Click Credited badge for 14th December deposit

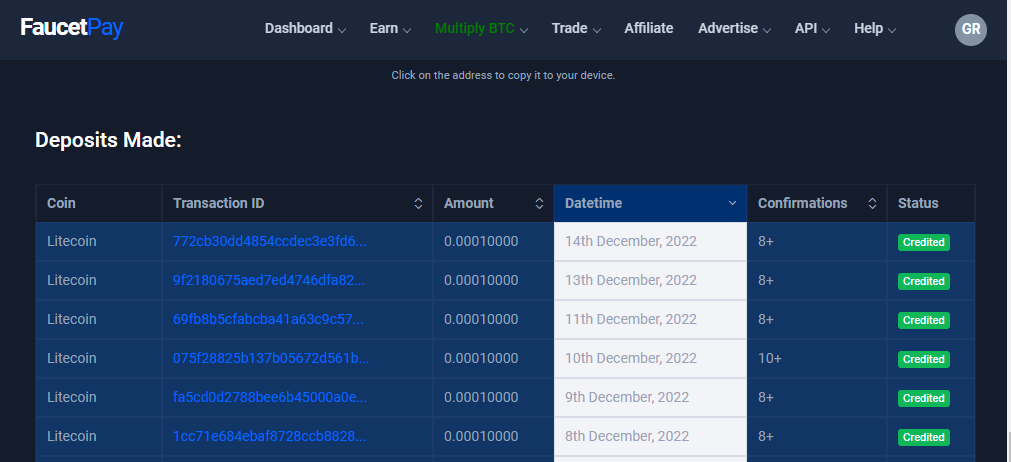(923, 242)
